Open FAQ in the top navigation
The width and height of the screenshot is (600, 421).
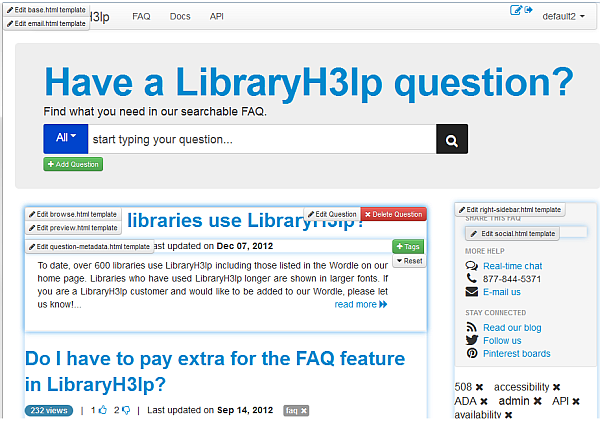point(141,16)
